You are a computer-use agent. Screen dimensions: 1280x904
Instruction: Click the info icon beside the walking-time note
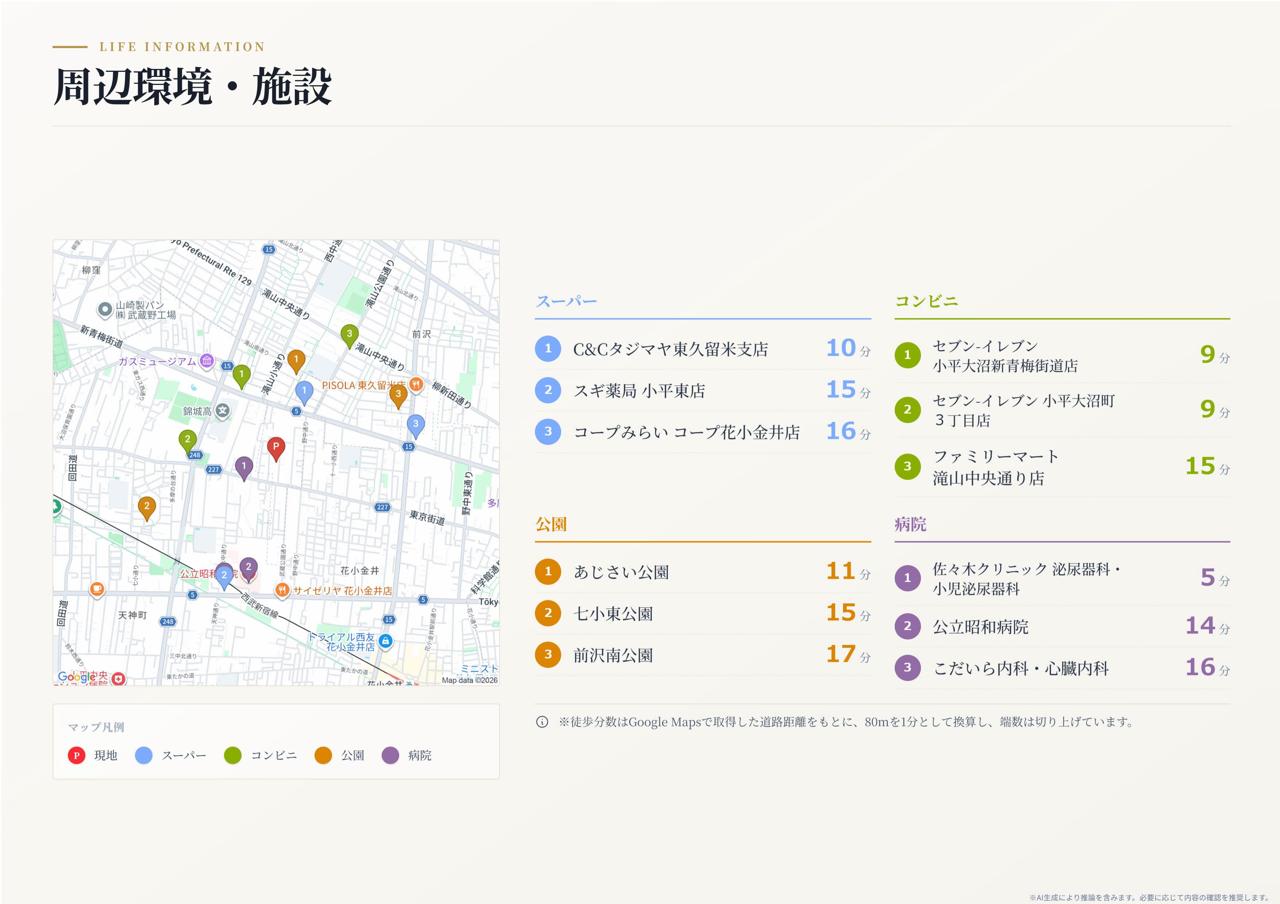pyautogui.click(x=542, y=722)
